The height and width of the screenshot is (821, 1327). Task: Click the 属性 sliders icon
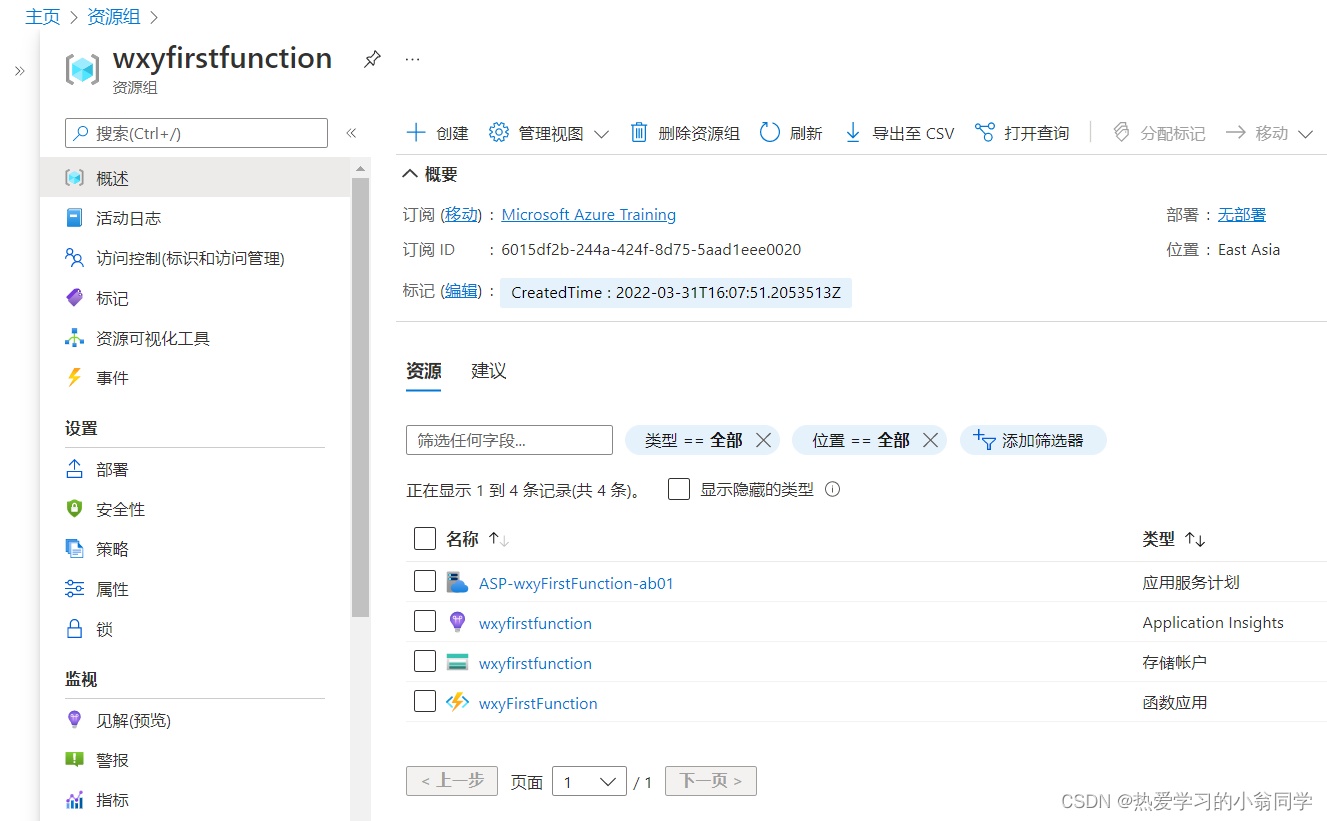74,589
